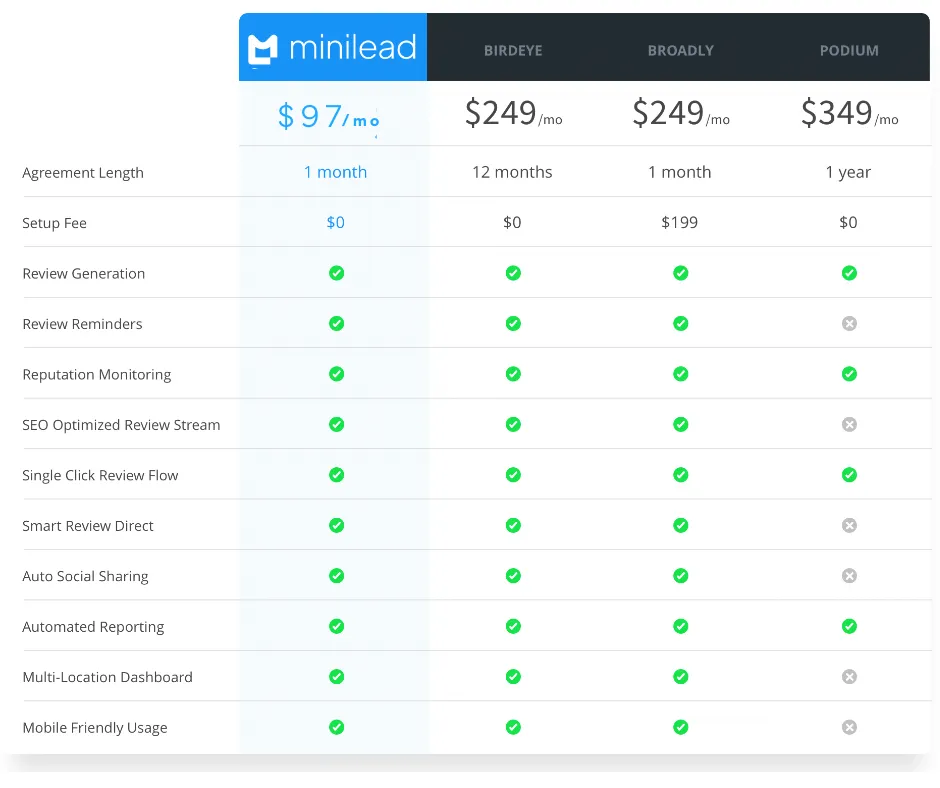Click the Smart Review Direct label
This screenshot has height=788, width=940.
[88, 526]
